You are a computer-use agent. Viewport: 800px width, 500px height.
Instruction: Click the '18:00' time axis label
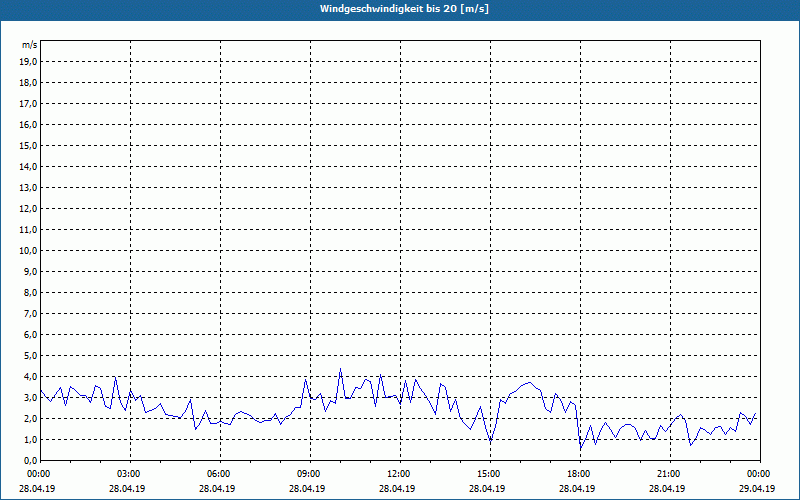pyautogui.click(x=580, y=474)
